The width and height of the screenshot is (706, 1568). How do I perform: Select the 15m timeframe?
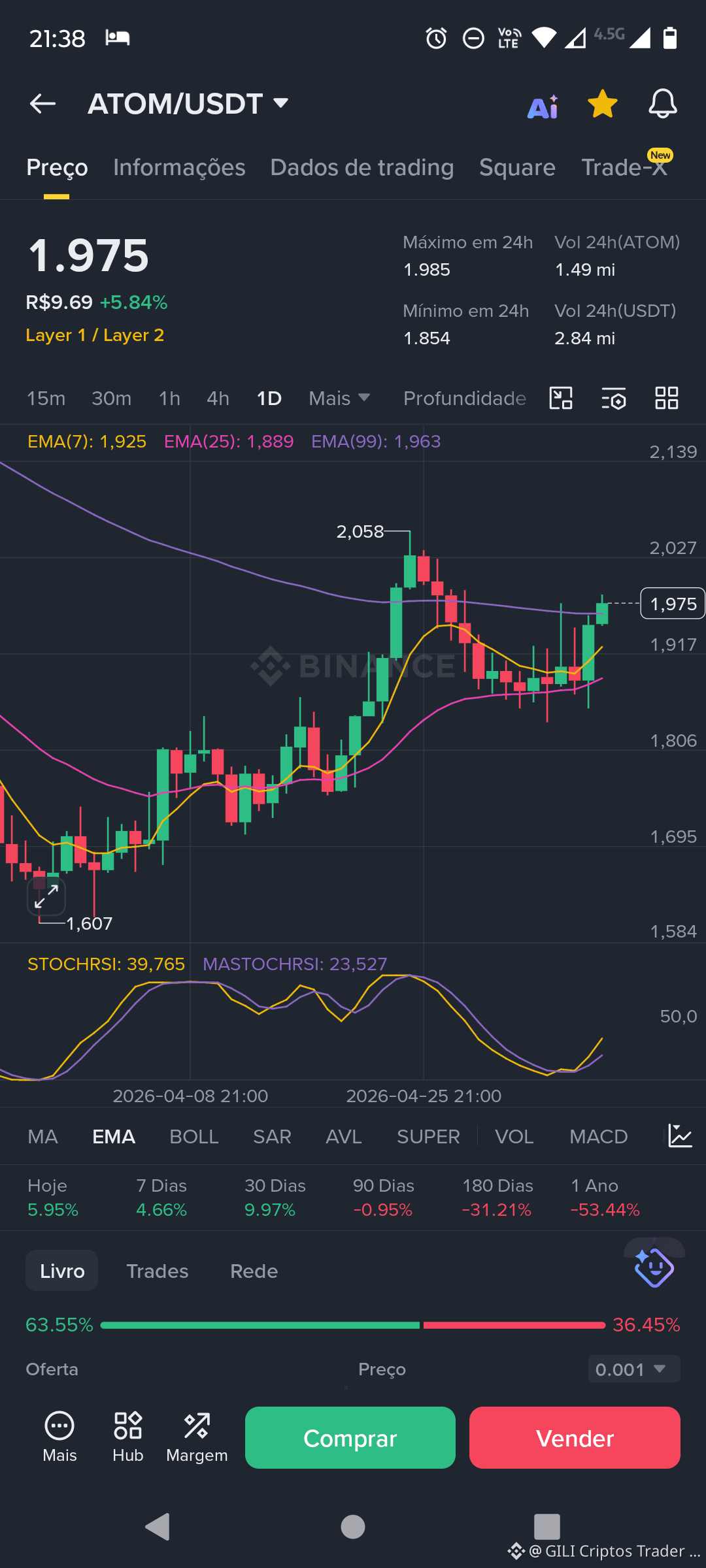(x=46, y=399)
